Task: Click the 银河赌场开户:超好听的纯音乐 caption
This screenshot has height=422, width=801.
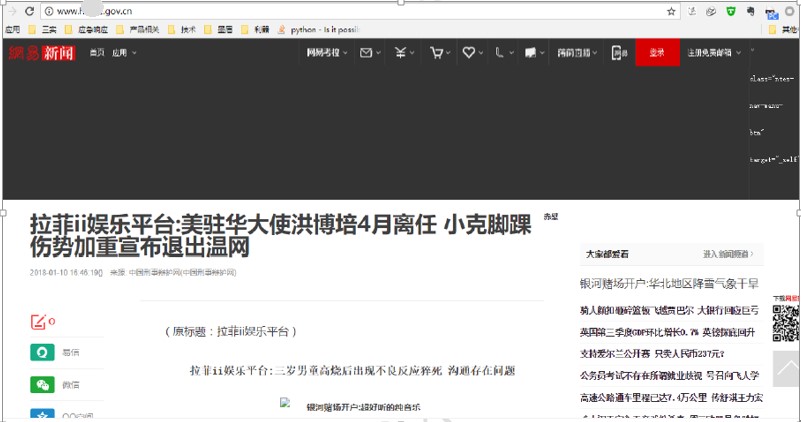Action: point(363,407)
